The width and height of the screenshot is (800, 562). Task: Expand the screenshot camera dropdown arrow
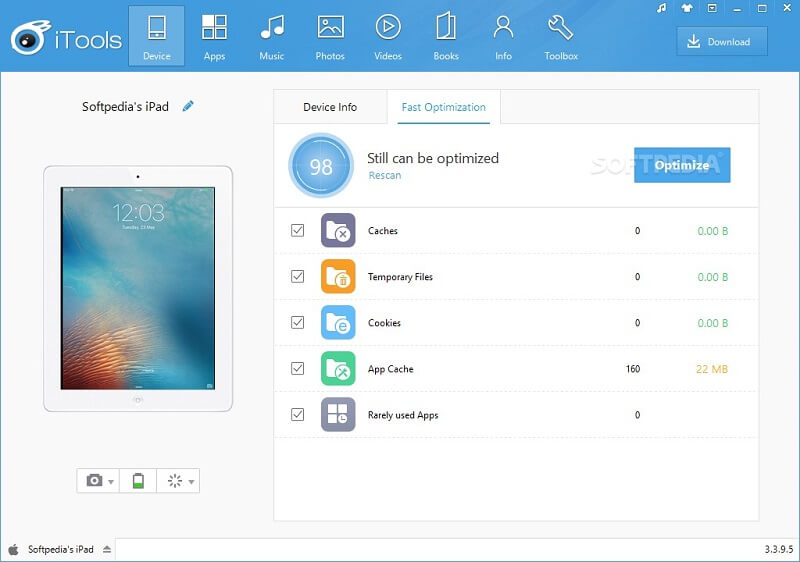[110, 481]
